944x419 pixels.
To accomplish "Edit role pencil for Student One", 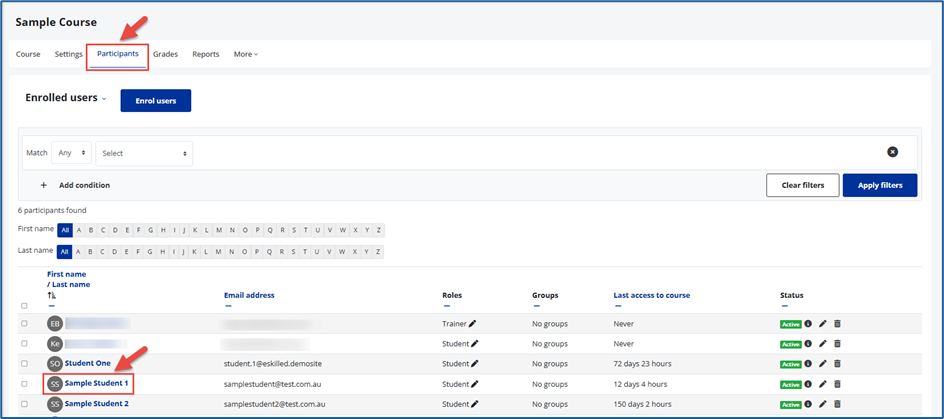I will point(473,364).
